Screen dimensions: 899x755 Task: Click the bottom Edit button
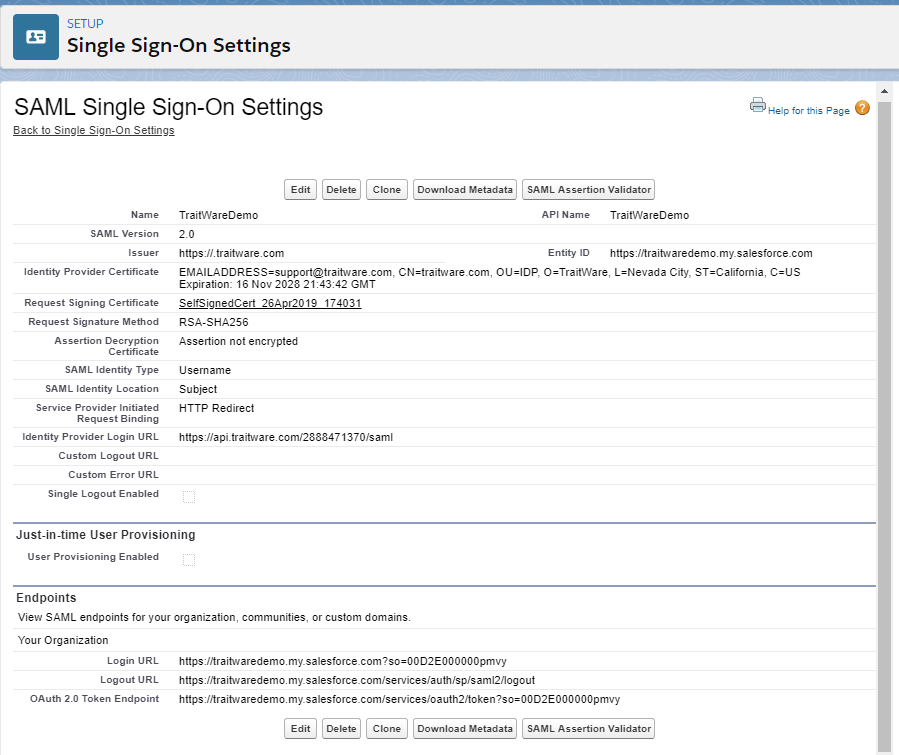click(300, 729)
